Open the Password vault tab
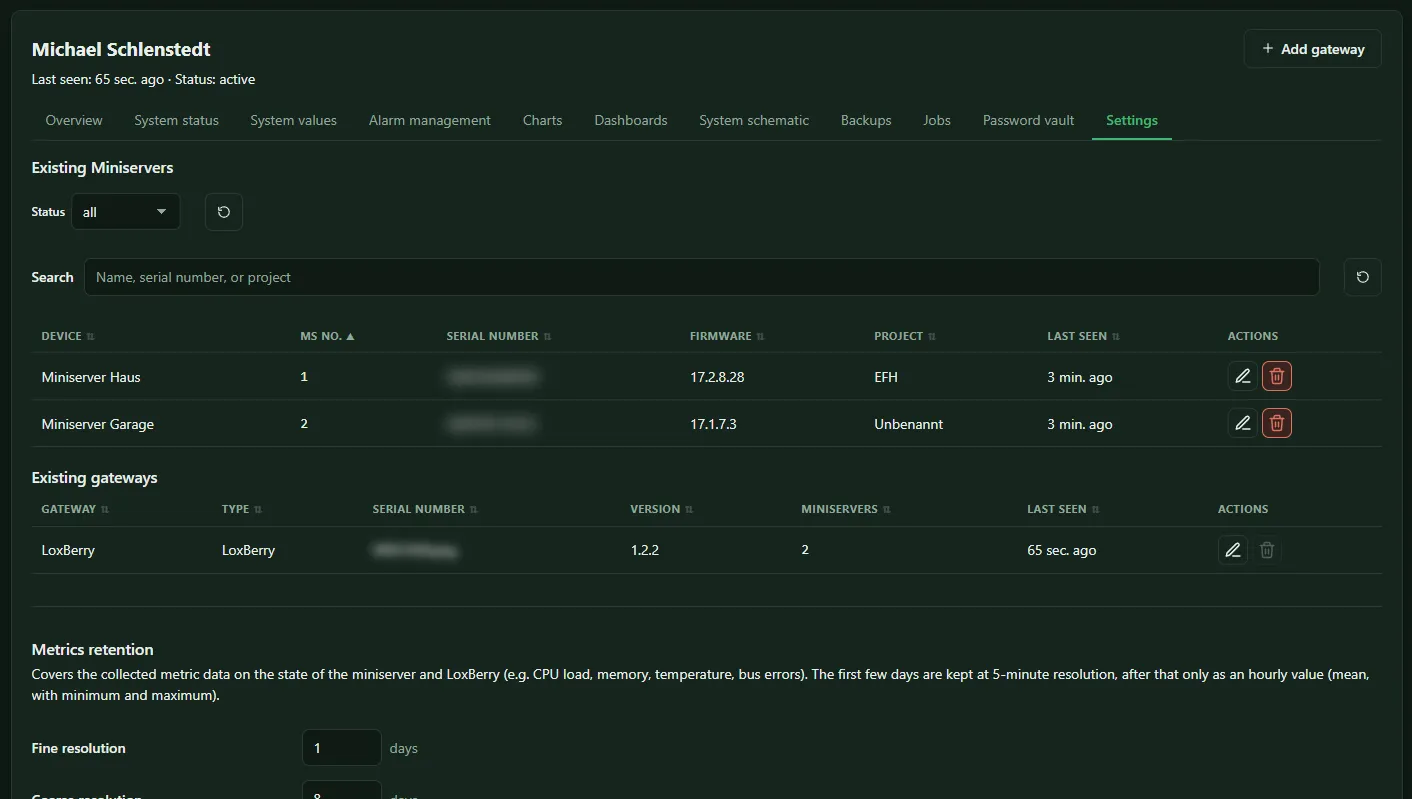This screenshot has height=799, width=1412. pos(1028,120)
